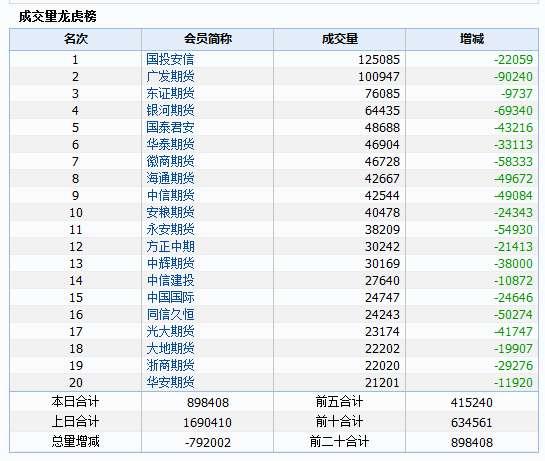
Task: Follow the 浙商期货 link
Action: tap(170, 365)
